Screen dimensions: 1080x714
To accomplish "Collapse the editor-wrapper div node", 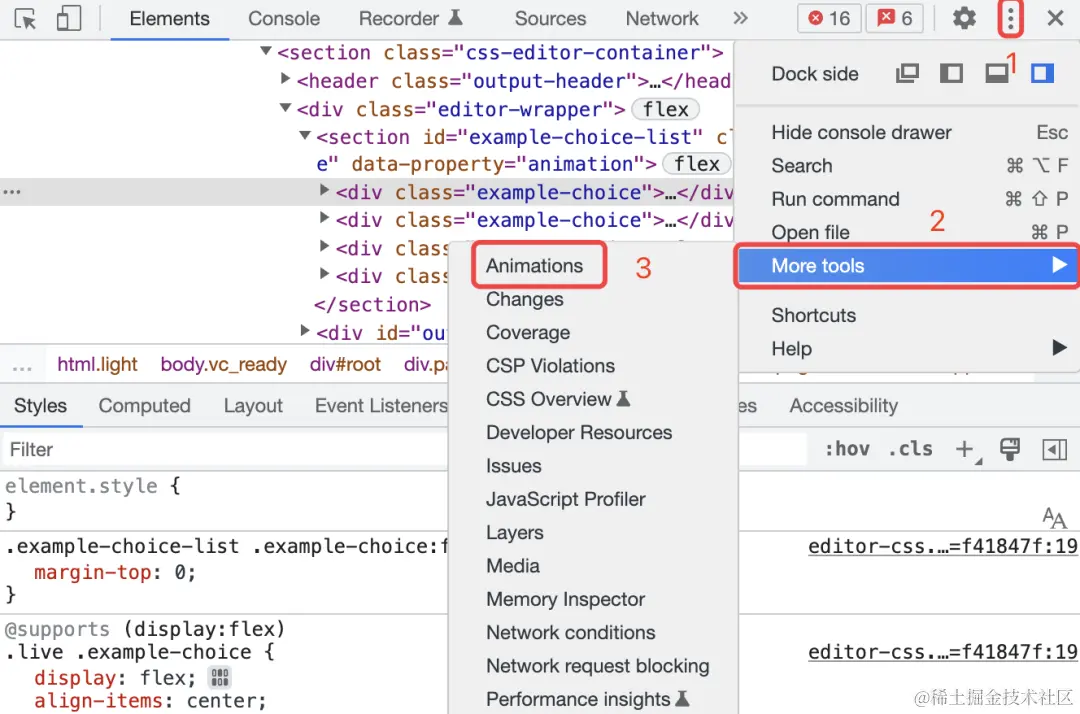I will click(x=285, y=107).
